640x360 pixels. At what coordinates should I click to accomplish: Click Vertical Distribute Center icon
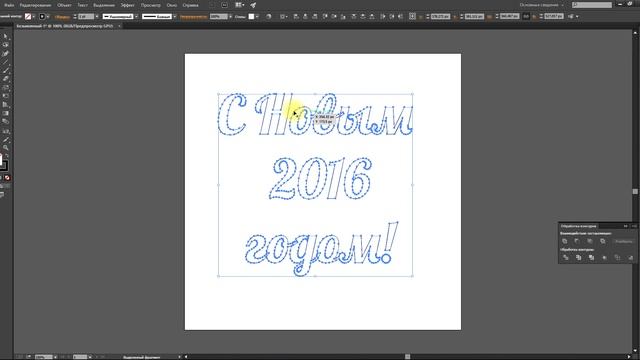click(362, 16)
